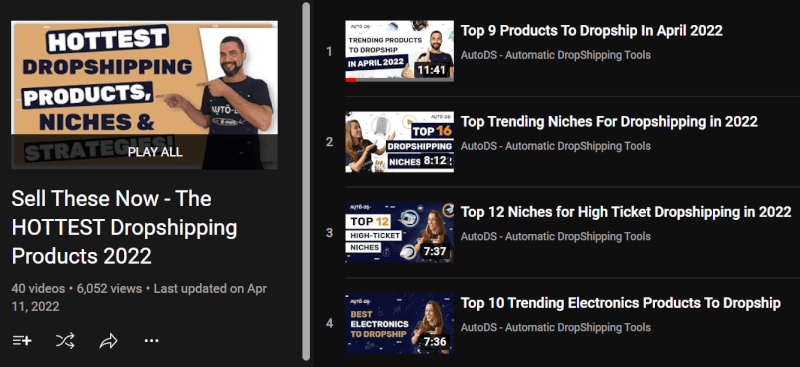Open the Top 16 Dropshipping Niches thumbnail

[399, 142]
